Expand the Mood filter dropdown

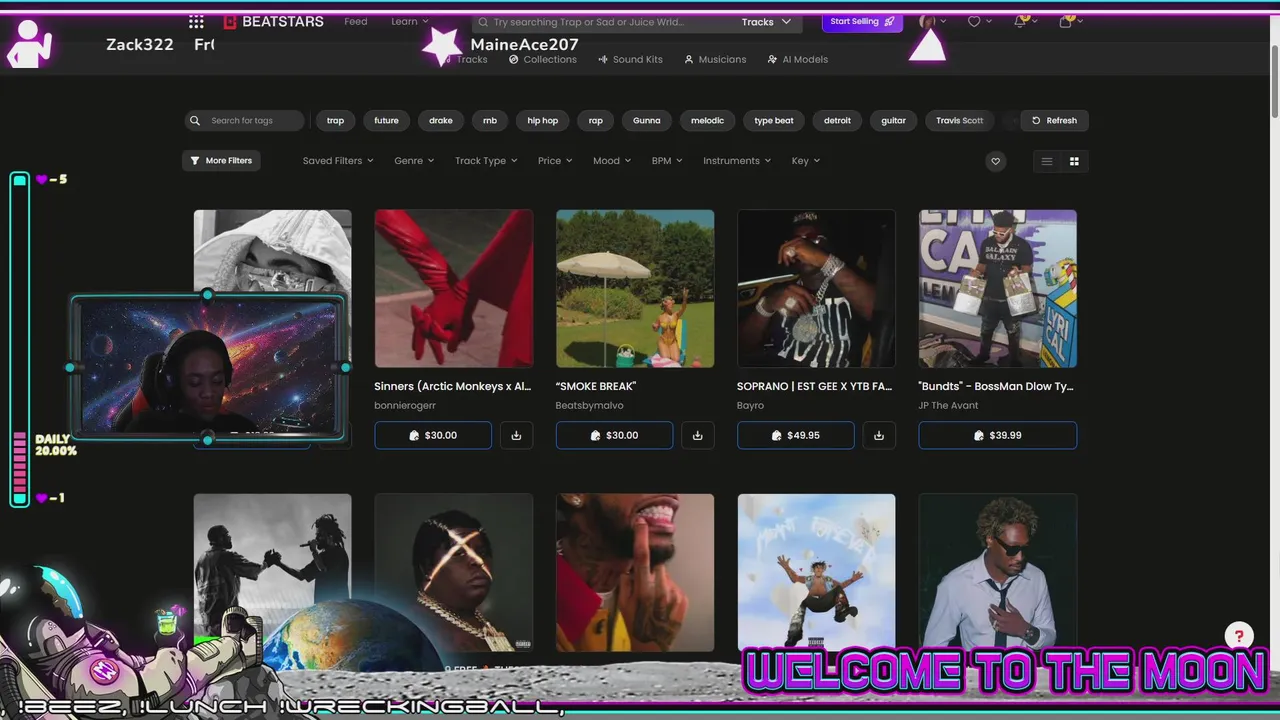[612, 161]
